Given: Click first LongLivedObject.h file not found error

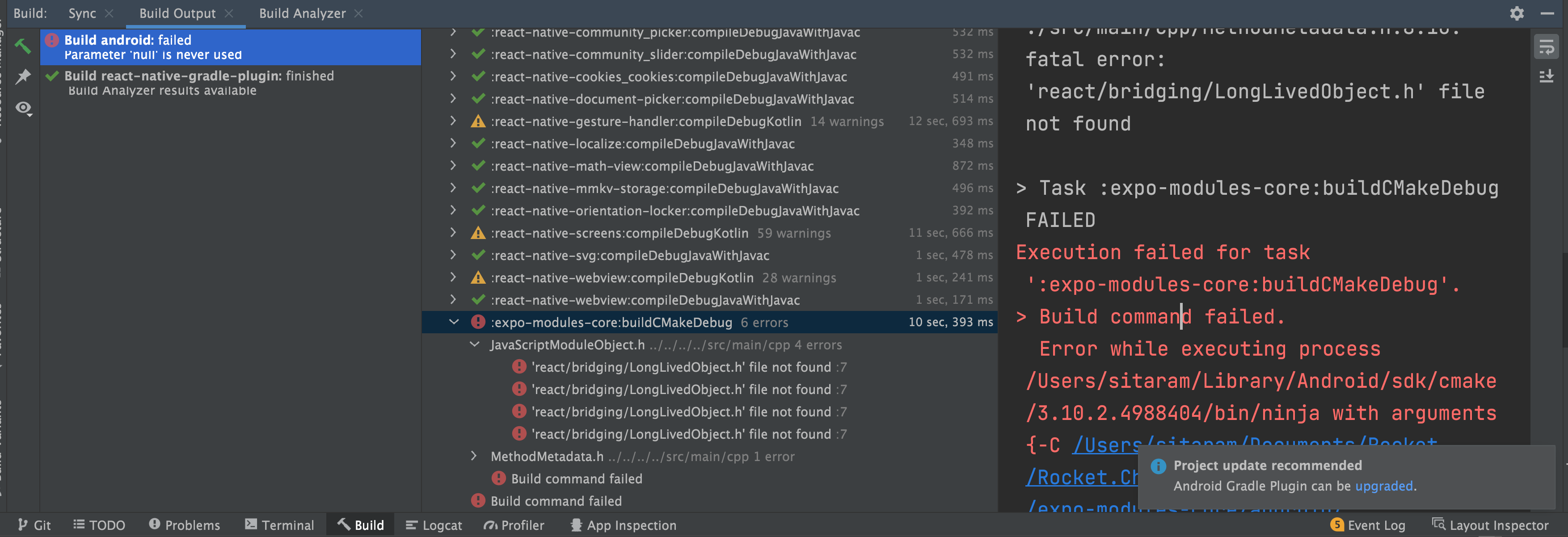Looking at the screenshot, I should (680, 367).
